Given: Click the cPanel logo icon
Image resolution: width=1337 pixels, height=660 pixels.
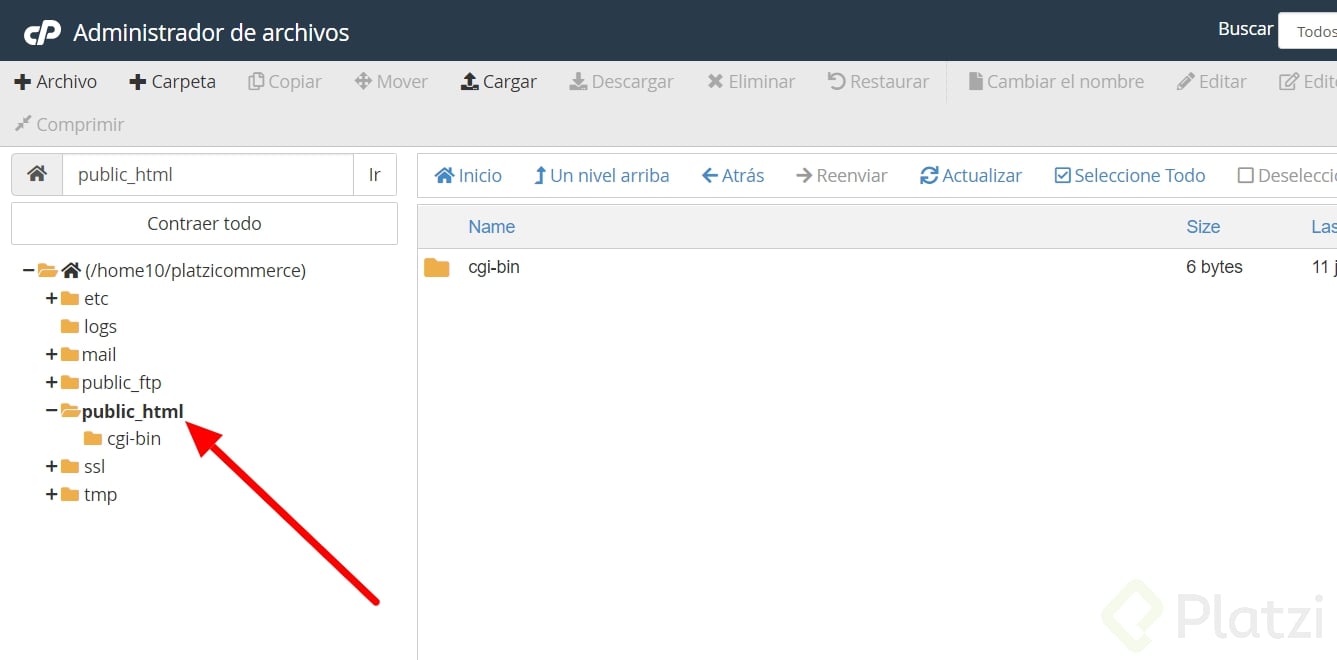Looking at the screenshot, I should click(43, 33).
